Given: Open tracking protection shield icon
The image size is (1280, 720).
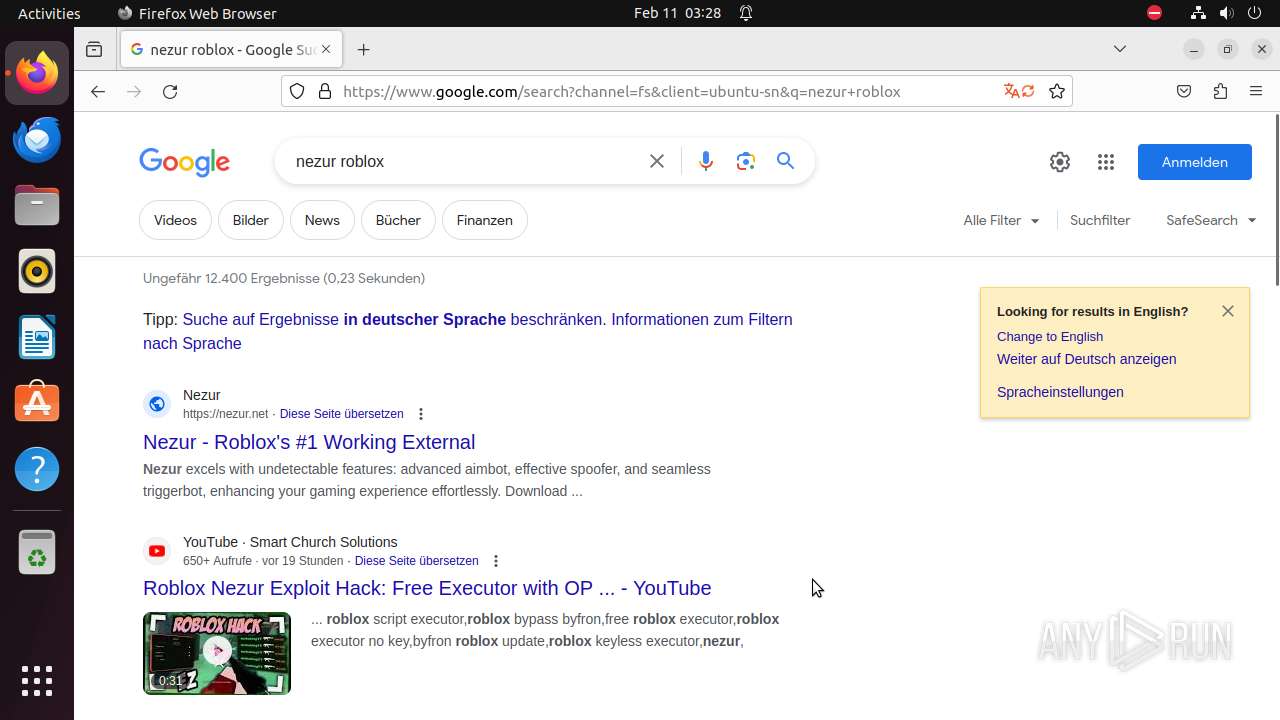Looking at the screenshot, I should pyautogui.click(x=297, y=91).
